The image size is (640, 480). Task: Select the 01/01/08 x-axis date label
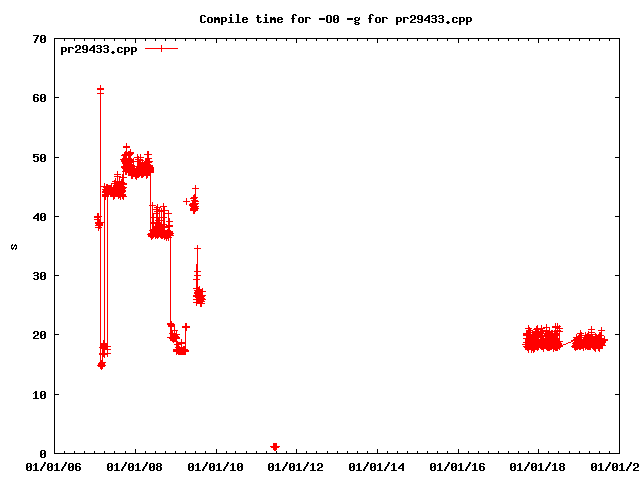click(135, 466)
